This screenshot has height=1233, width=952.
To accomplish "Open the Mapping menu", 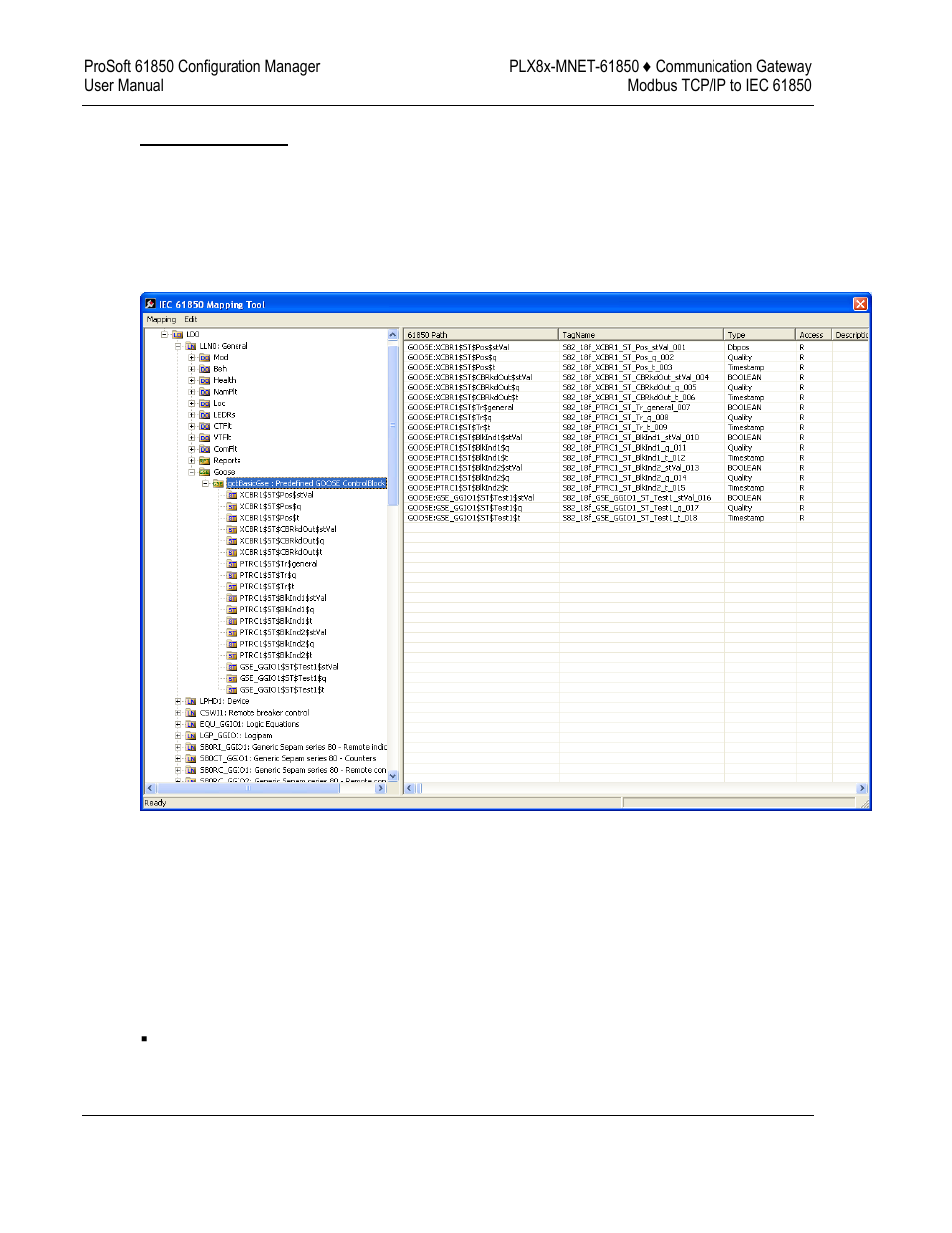I will pyautogui.click(x=161, y=320).
